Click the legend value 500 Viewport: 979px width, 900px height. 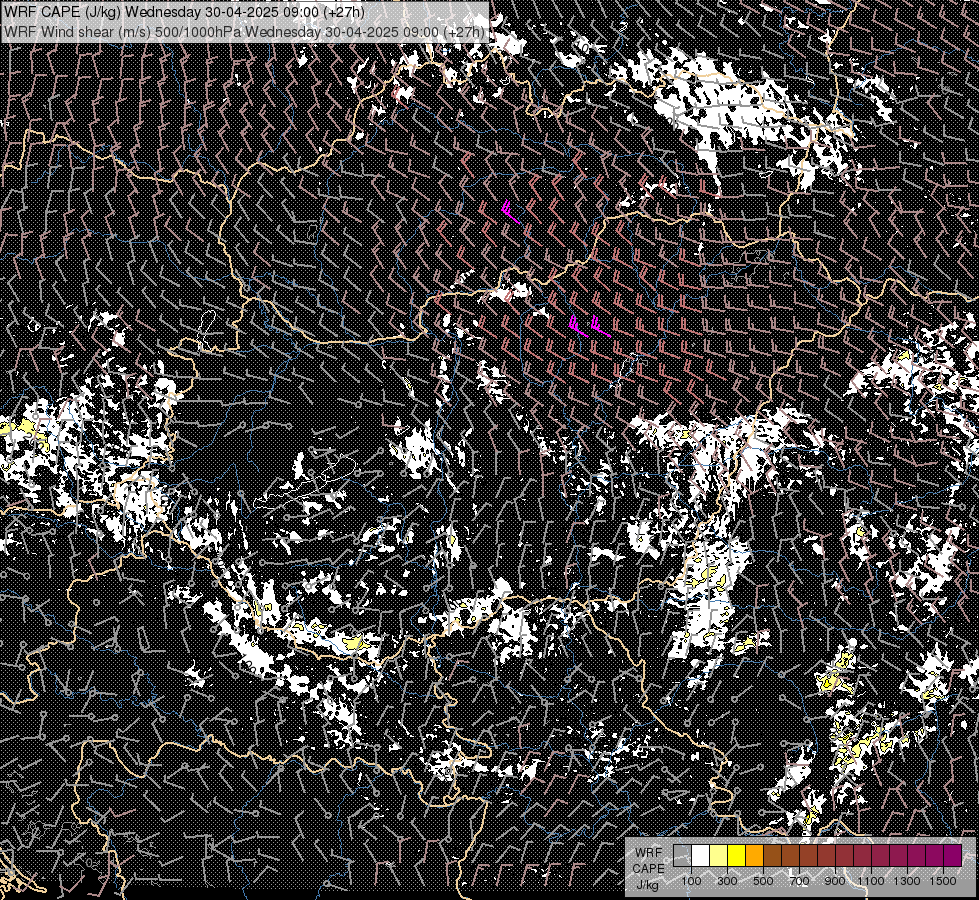[763, 881]
